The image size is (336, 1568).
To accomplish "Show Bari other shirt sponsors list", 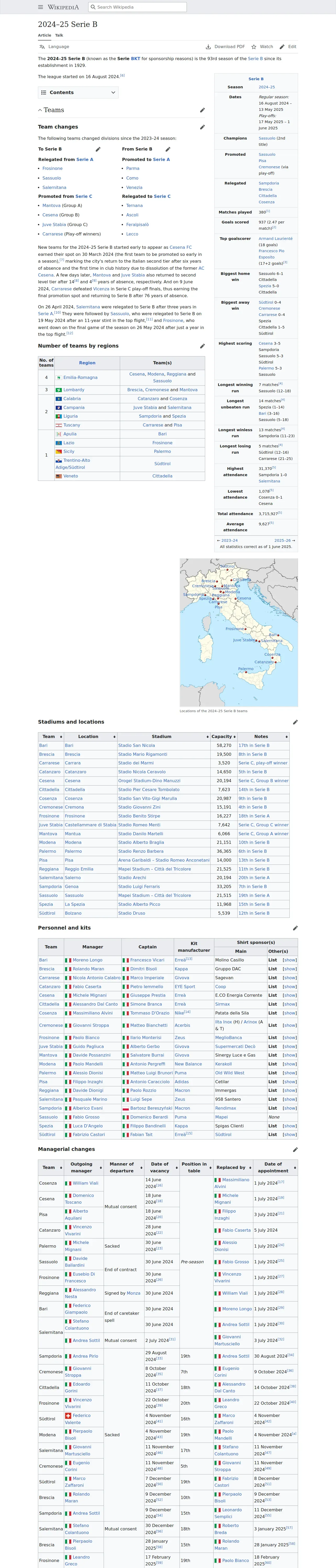I will [290, 960].
